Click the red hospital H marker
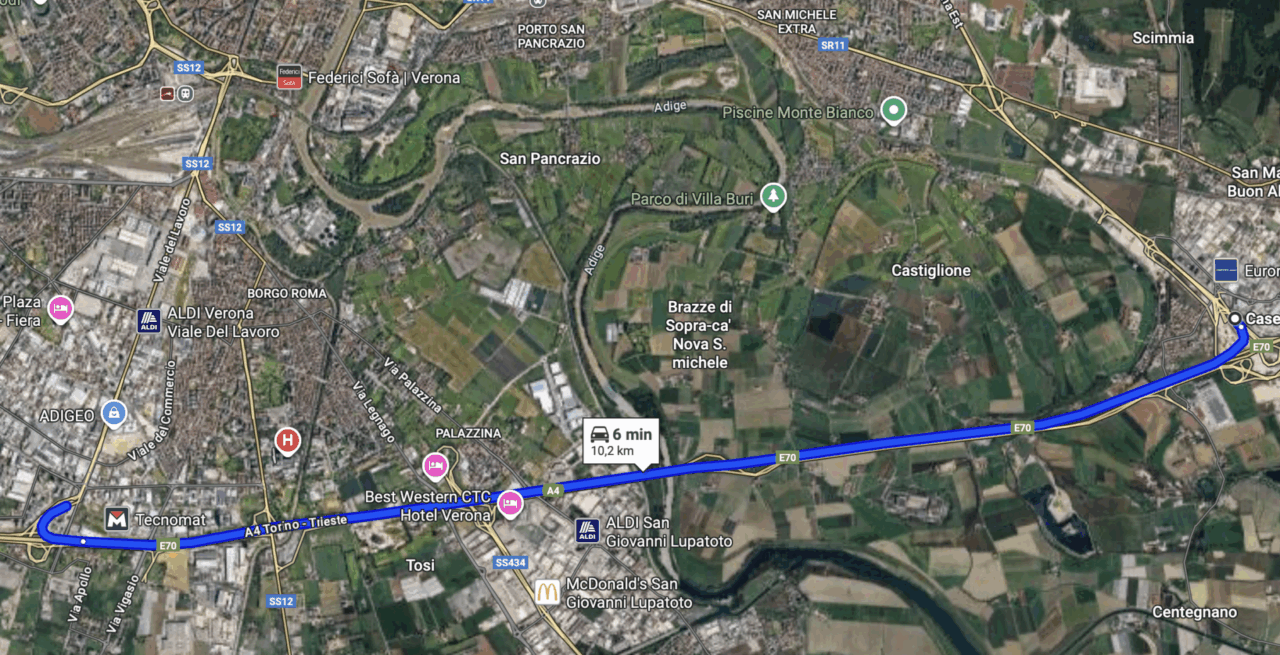The image size is (1280, 655). tap(288, 440)
